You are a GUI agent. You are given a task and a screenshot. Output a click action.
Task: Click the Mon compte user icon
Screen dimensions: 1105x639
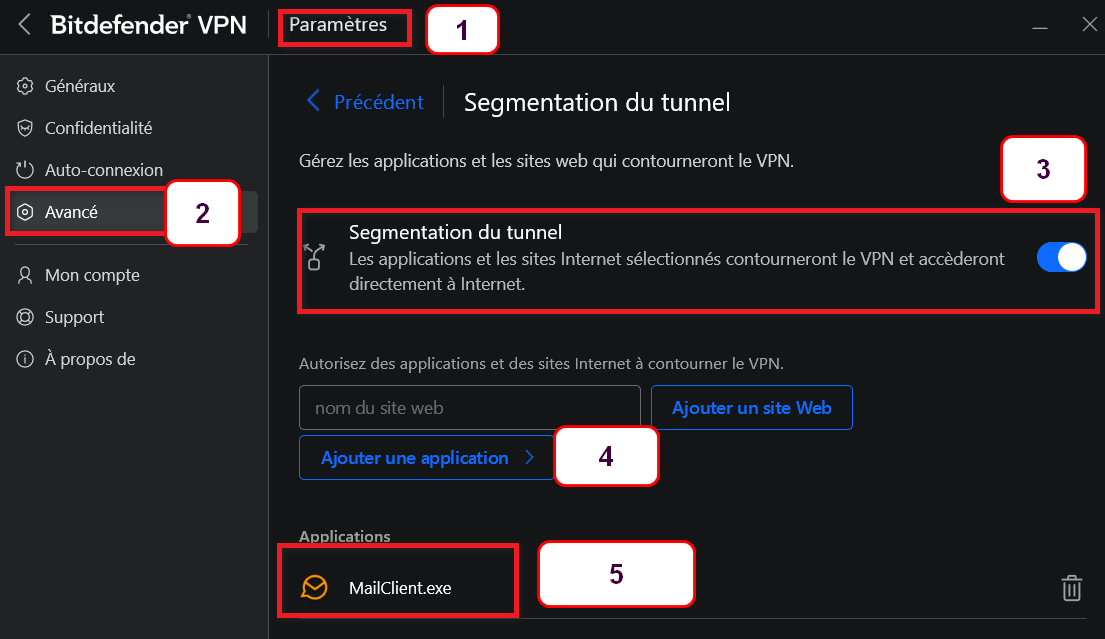26,275
